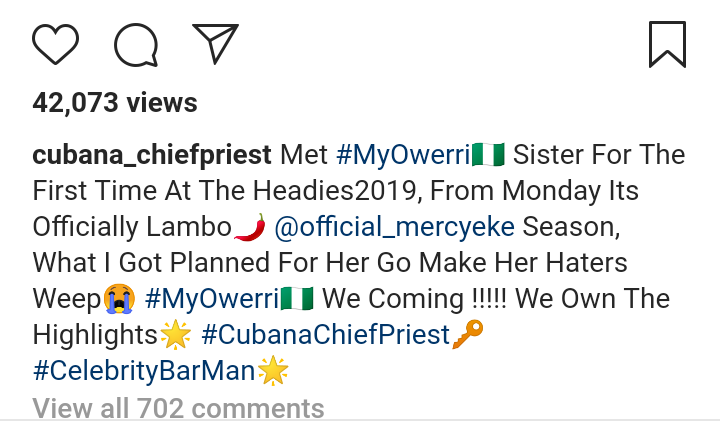Click the crying face emoji after Weep
The height and width of the screenshot is (432, 720).
(118, 300)
